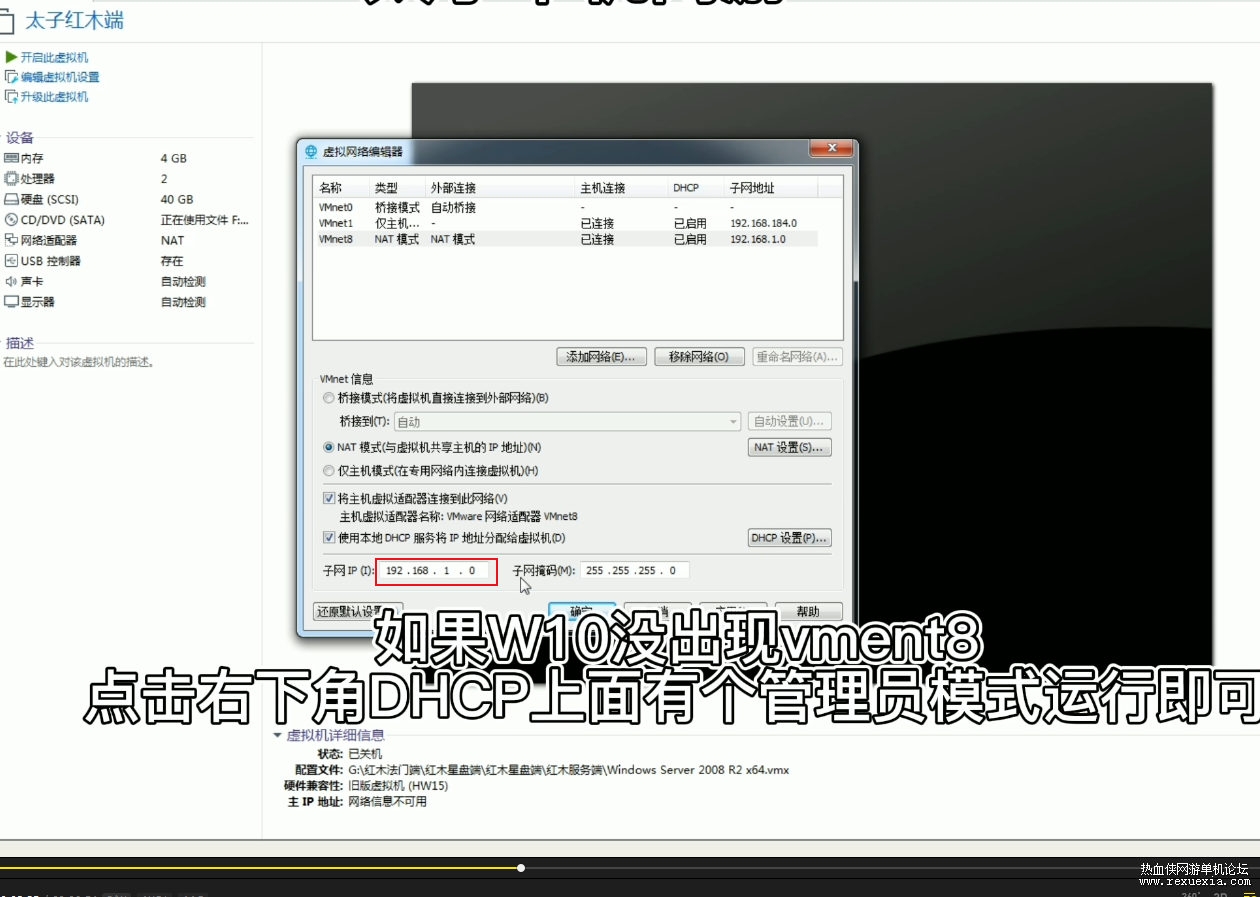1260x897 pixels.
Task: Click the 添加网络(E)... button
Action: pyautogui.click(x=601, y=357)
